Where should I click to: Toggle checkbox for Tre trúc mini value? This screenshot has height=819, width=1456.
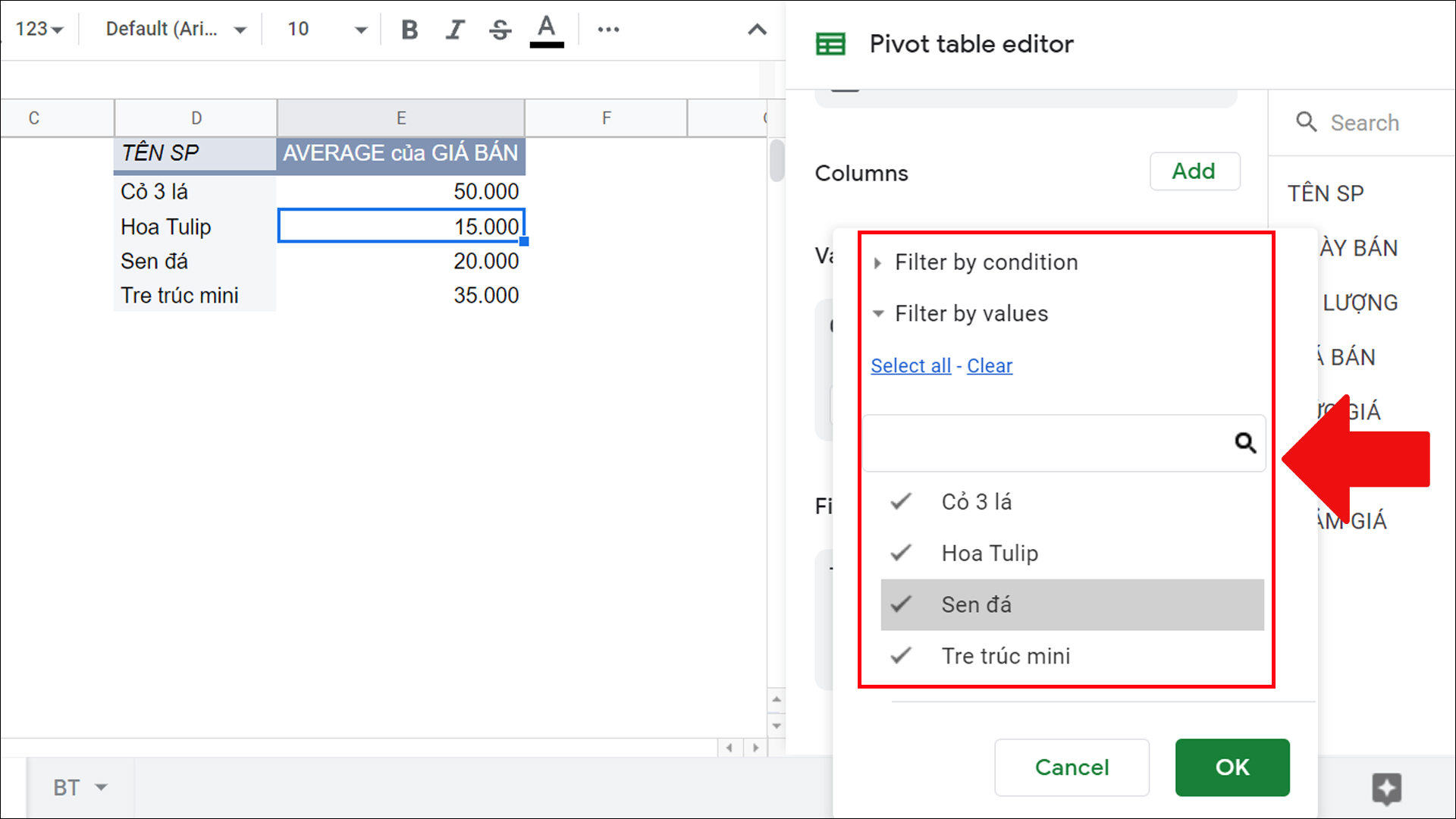click(x=902, y=656)
